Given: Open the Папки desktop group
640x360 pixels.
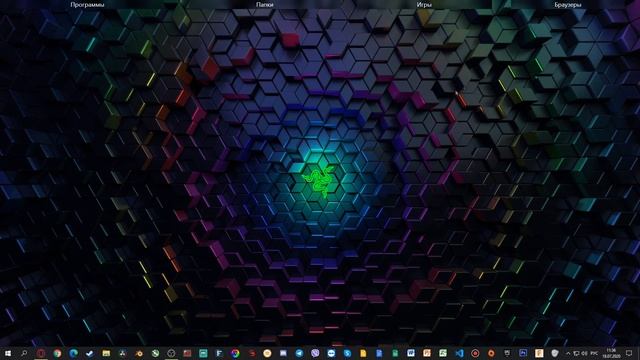Looking at the screenshot, I should tap(264, 5).
